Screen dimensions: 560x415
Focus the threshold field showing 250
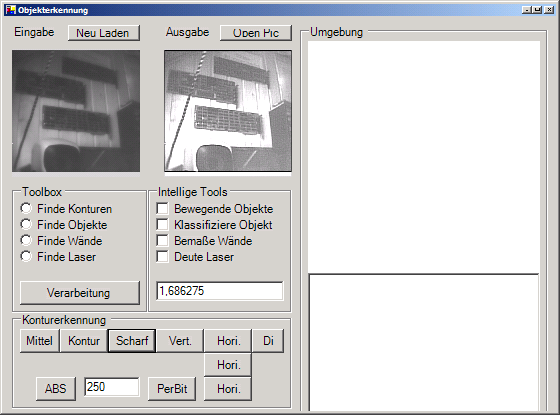point(112,387)
